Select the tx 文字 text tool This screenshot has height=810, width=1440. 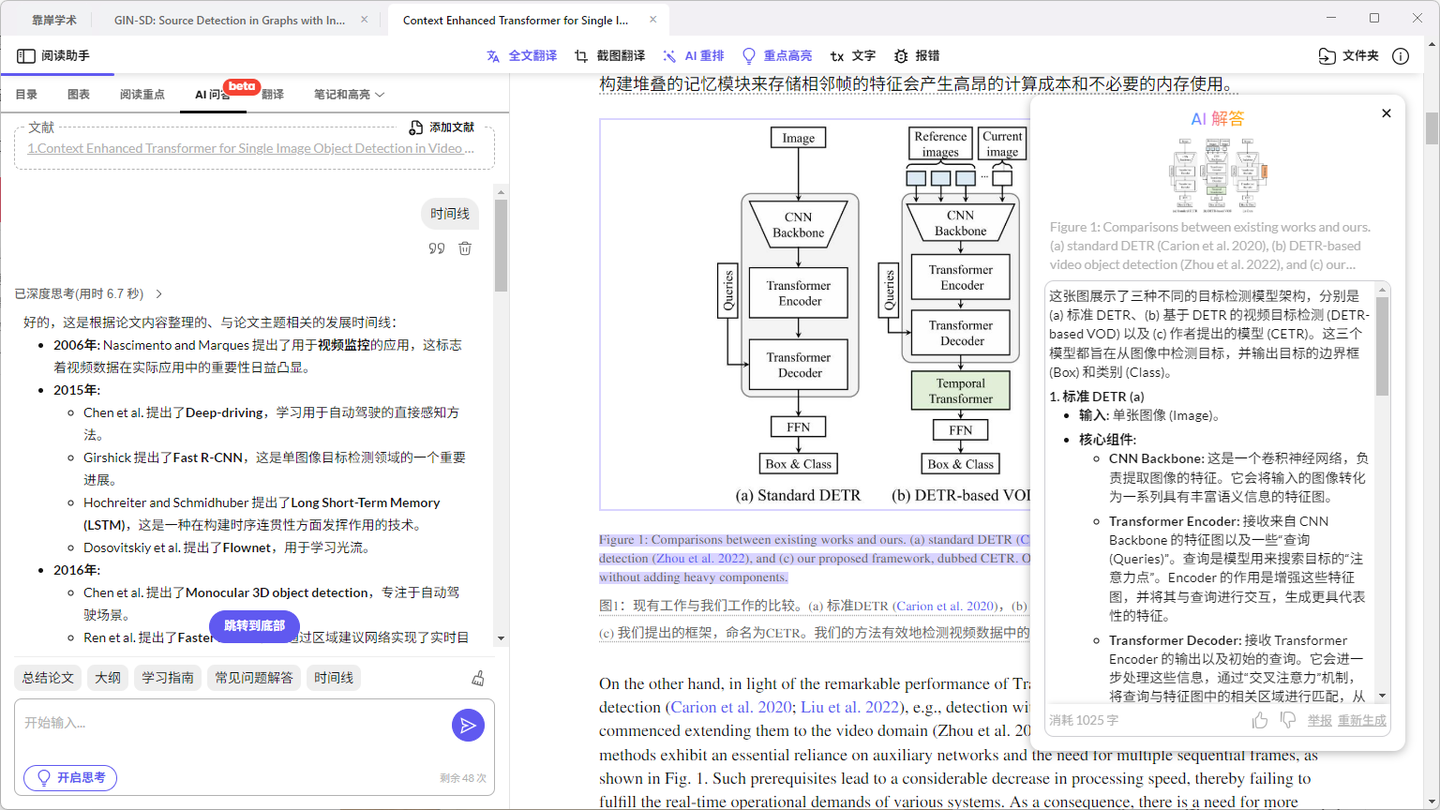pos(853,55)
